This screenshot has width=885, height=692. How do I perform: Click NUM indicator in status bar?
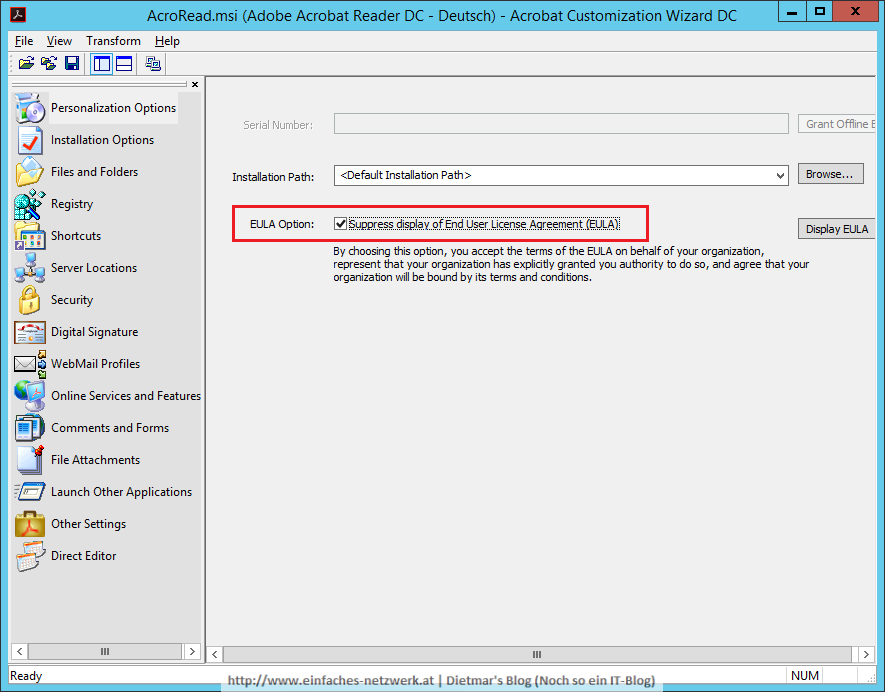tap(804, 676)
